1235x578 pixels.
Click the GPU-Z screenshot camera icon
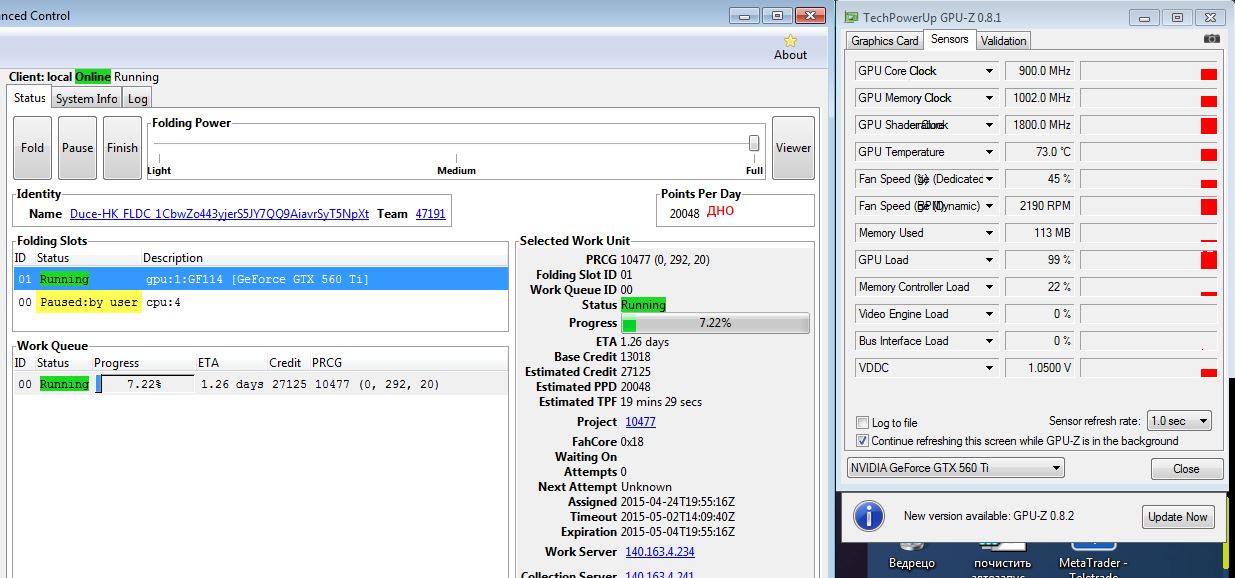(x=1212, y=39)
